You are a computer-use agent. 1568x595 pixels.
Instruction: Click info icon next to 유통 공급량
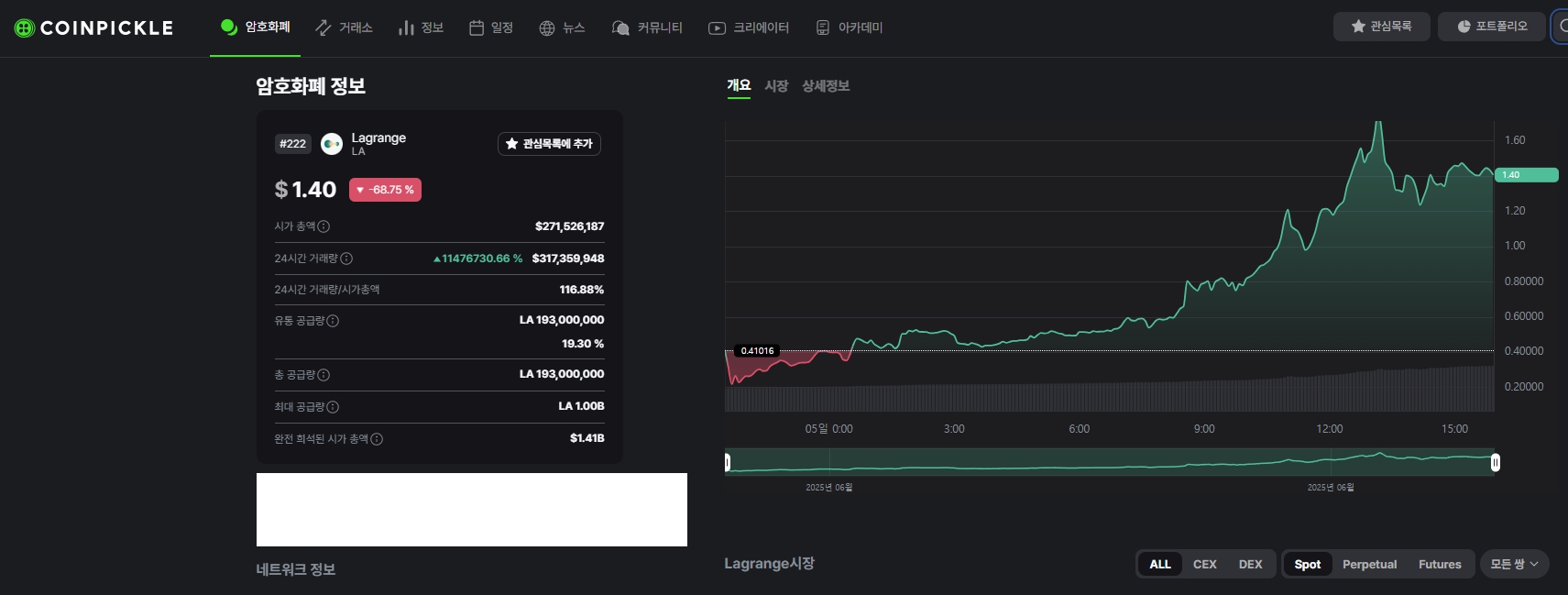coord(333,321)
